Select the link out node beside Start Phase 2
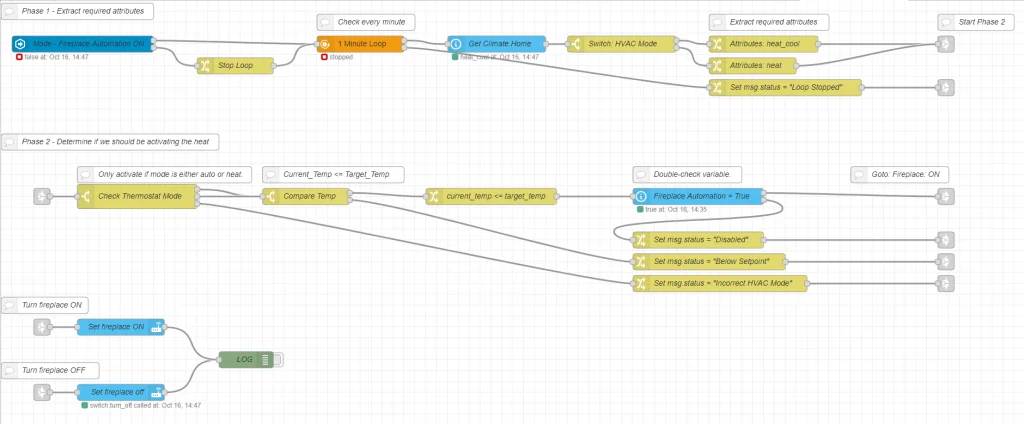The height and width of the screenshot is (424, 1024). (945, 44)
